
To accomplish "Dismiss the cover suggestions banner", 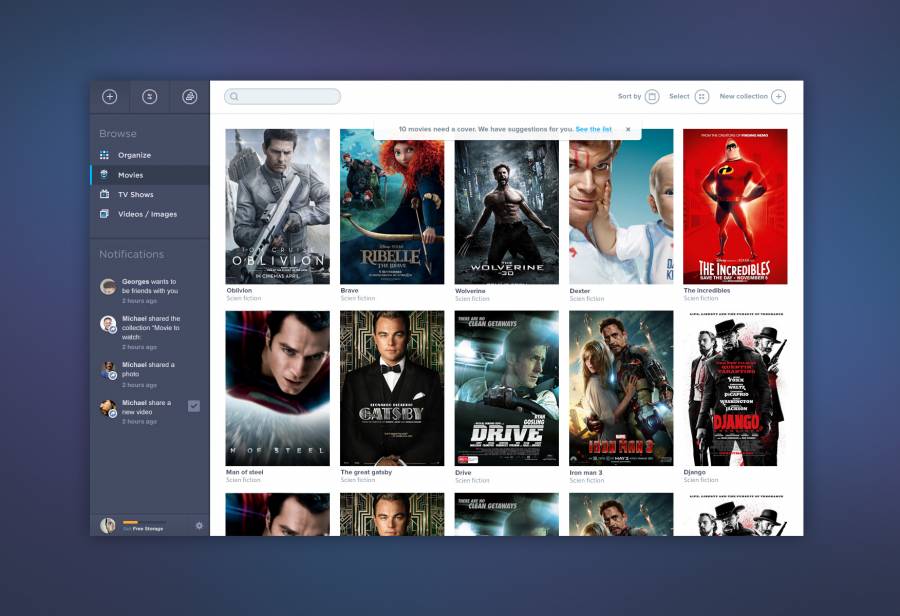I will [x=628, y=129].
